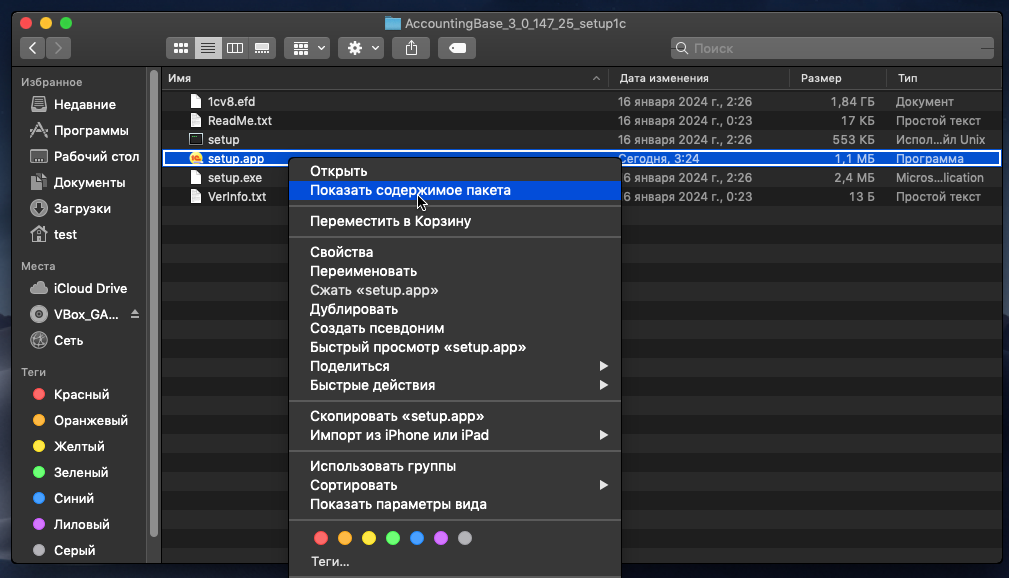
Task: Filter by Оранжевый tag in sidebar
Action: (x=80, y=420)
